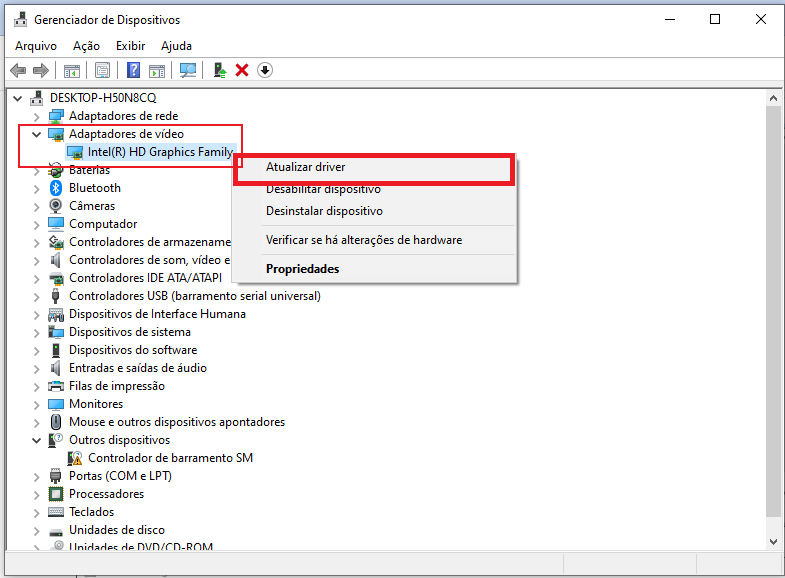Select the Dispositivos do software label
This screenshot has width=785, height=578.
(x=133, y=350)
